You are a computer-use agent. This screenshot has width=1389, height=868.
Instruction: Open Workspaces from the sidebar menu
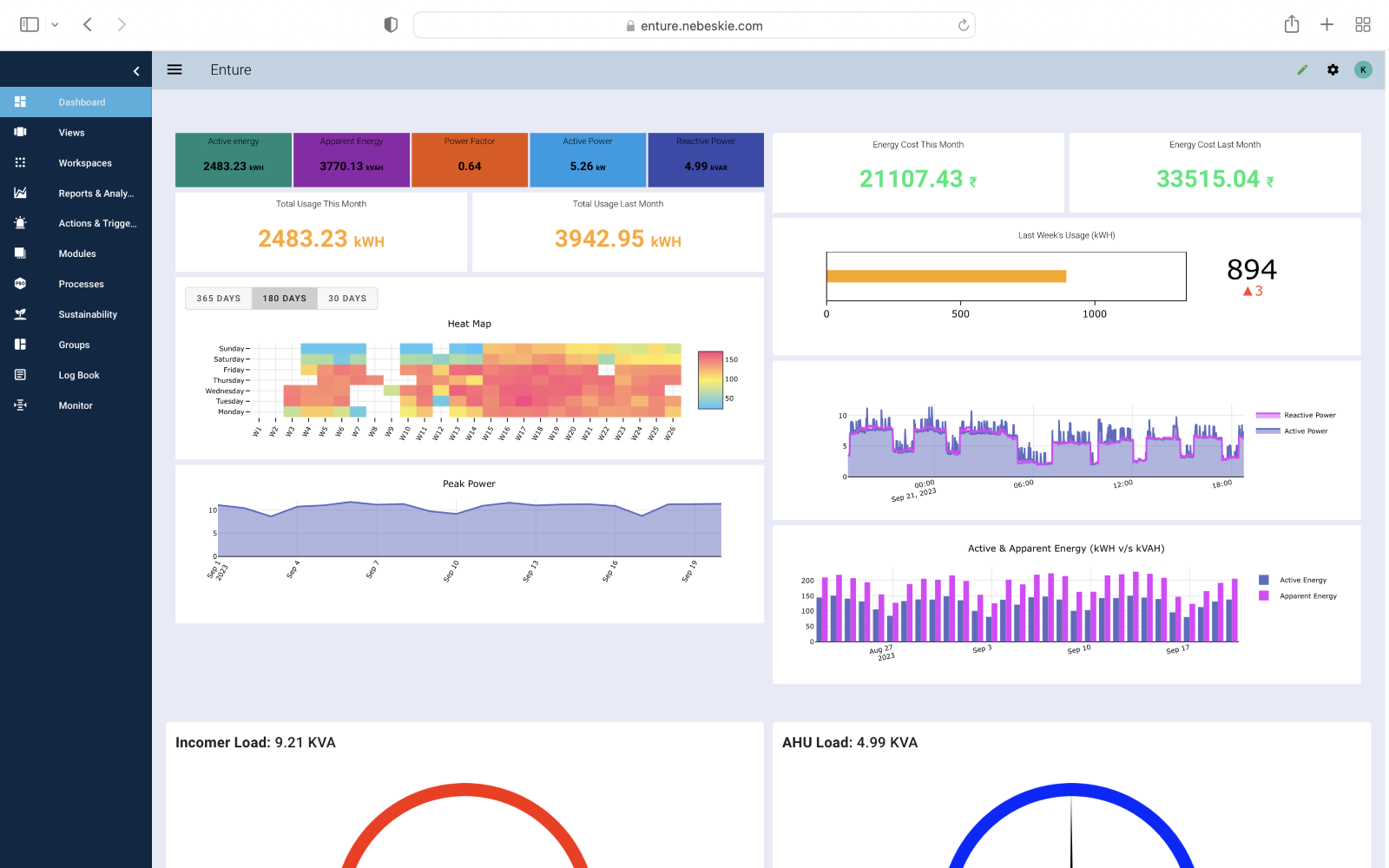point(85,163)
